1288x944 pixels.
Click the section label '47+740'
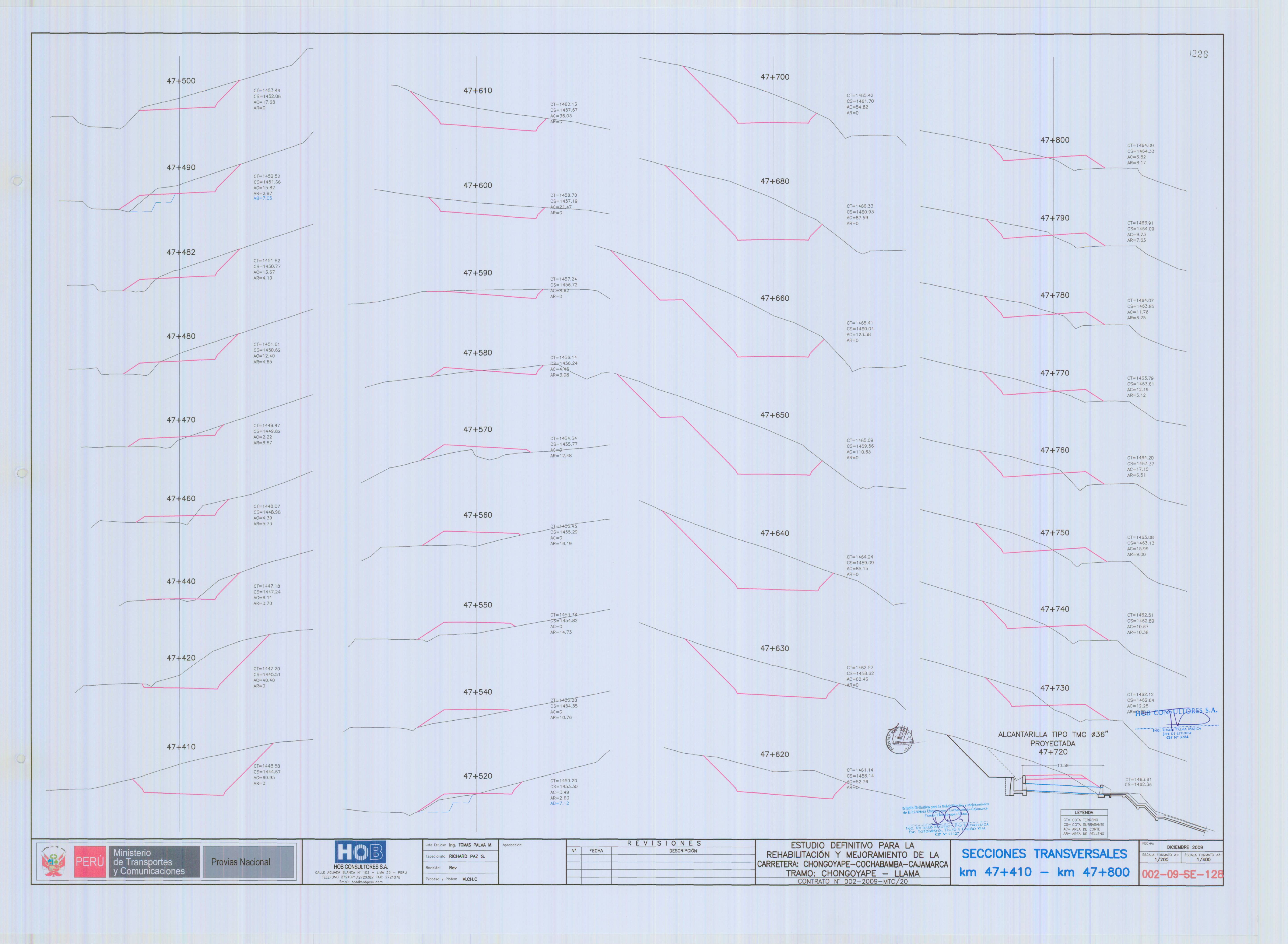pos(1054,609)
